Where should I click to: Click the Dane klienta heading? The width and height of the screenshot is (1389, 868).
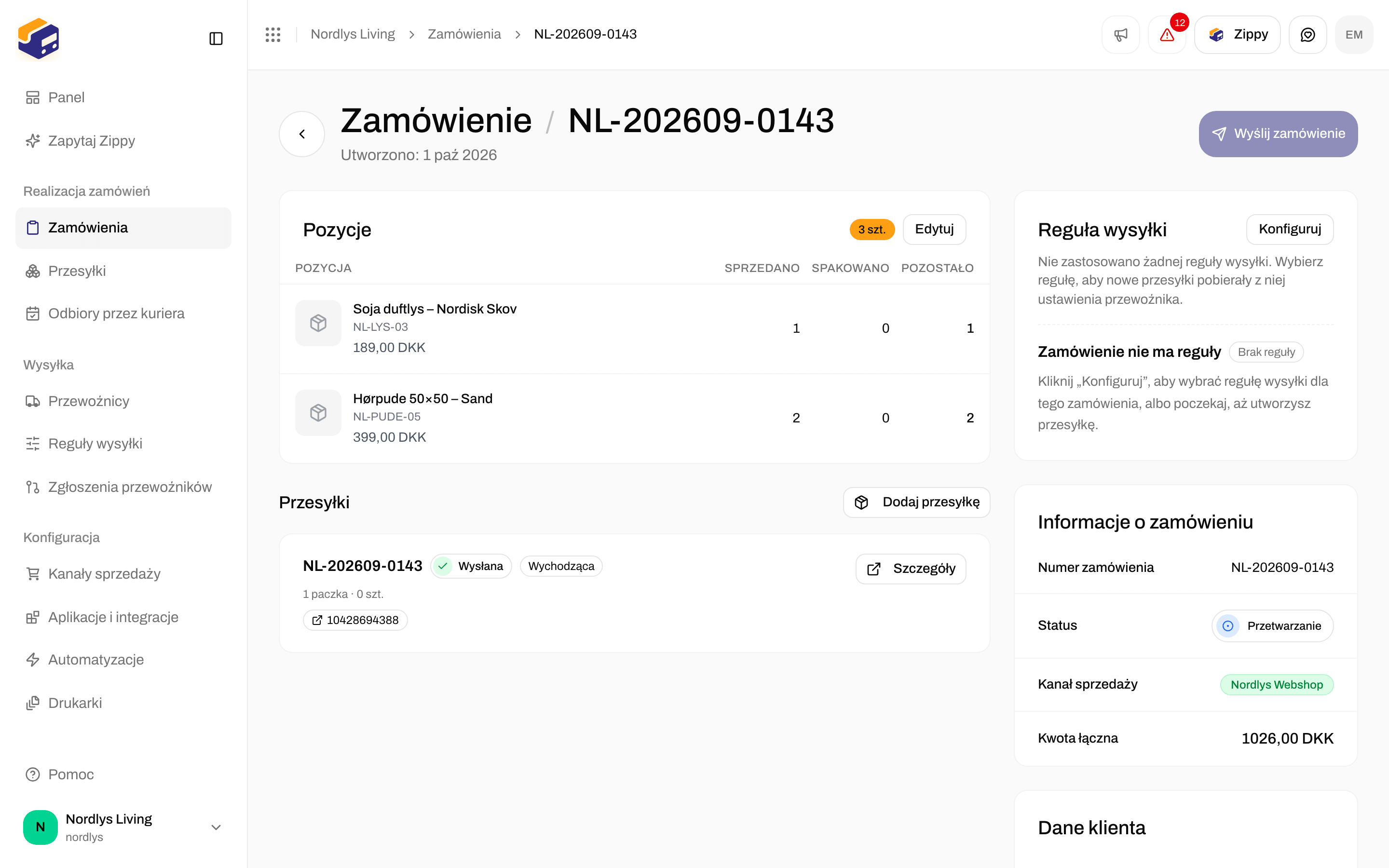(x=1091, y=828)
